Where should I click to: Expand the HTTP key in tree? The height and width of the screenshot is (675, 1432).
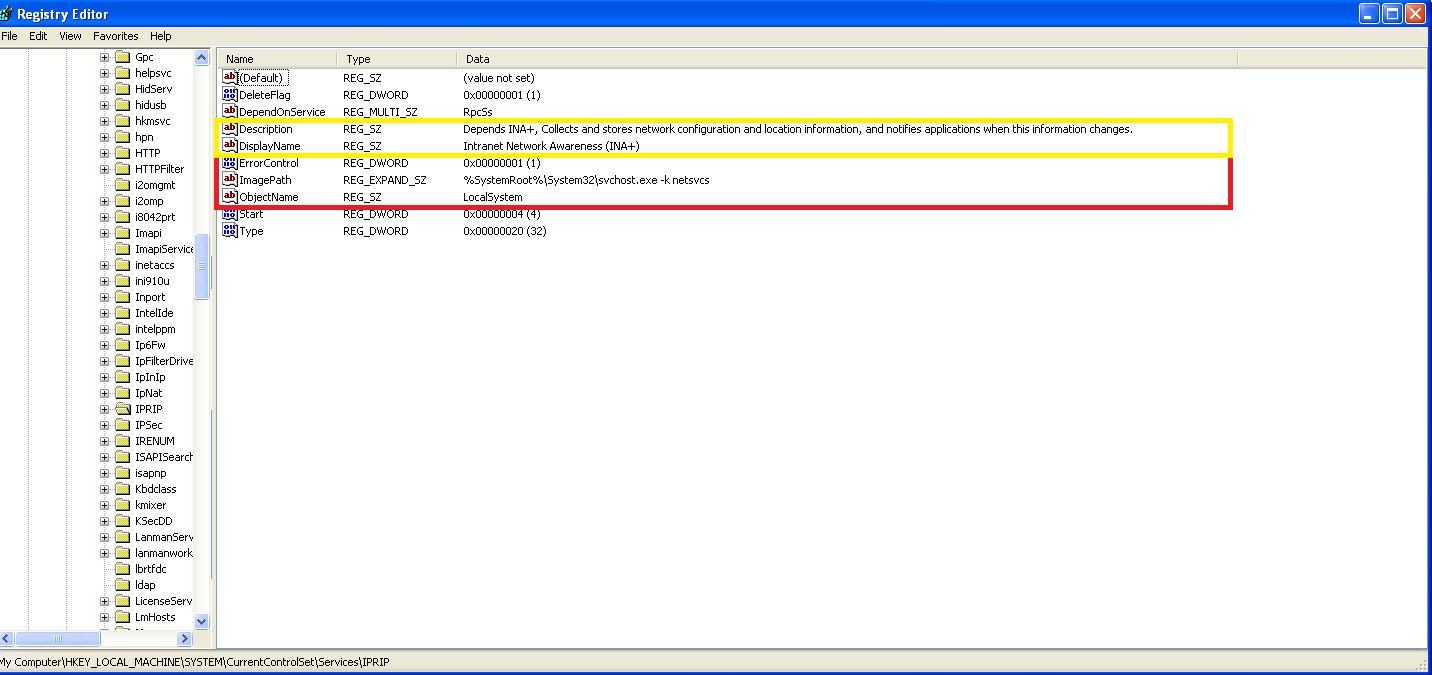coord(104,153)
